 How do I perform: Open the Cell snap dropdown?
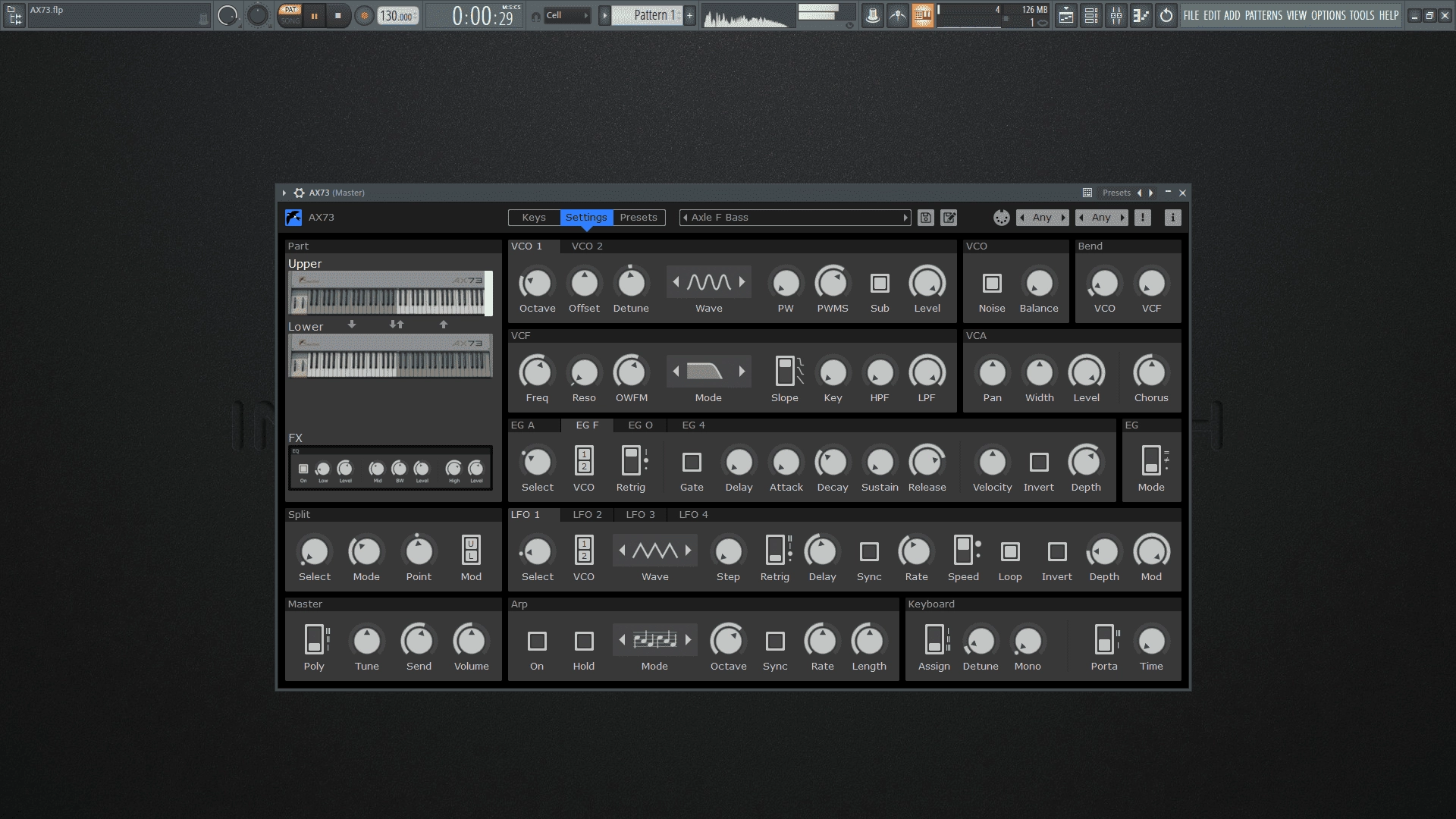(568, 15)
